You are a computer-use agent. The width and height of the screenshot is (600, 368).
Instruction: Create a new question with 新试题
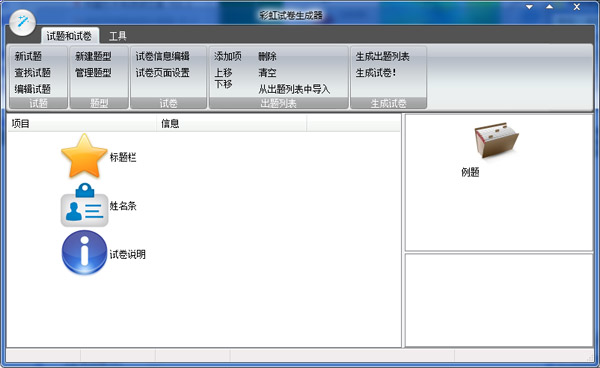[x=28, y=56]
